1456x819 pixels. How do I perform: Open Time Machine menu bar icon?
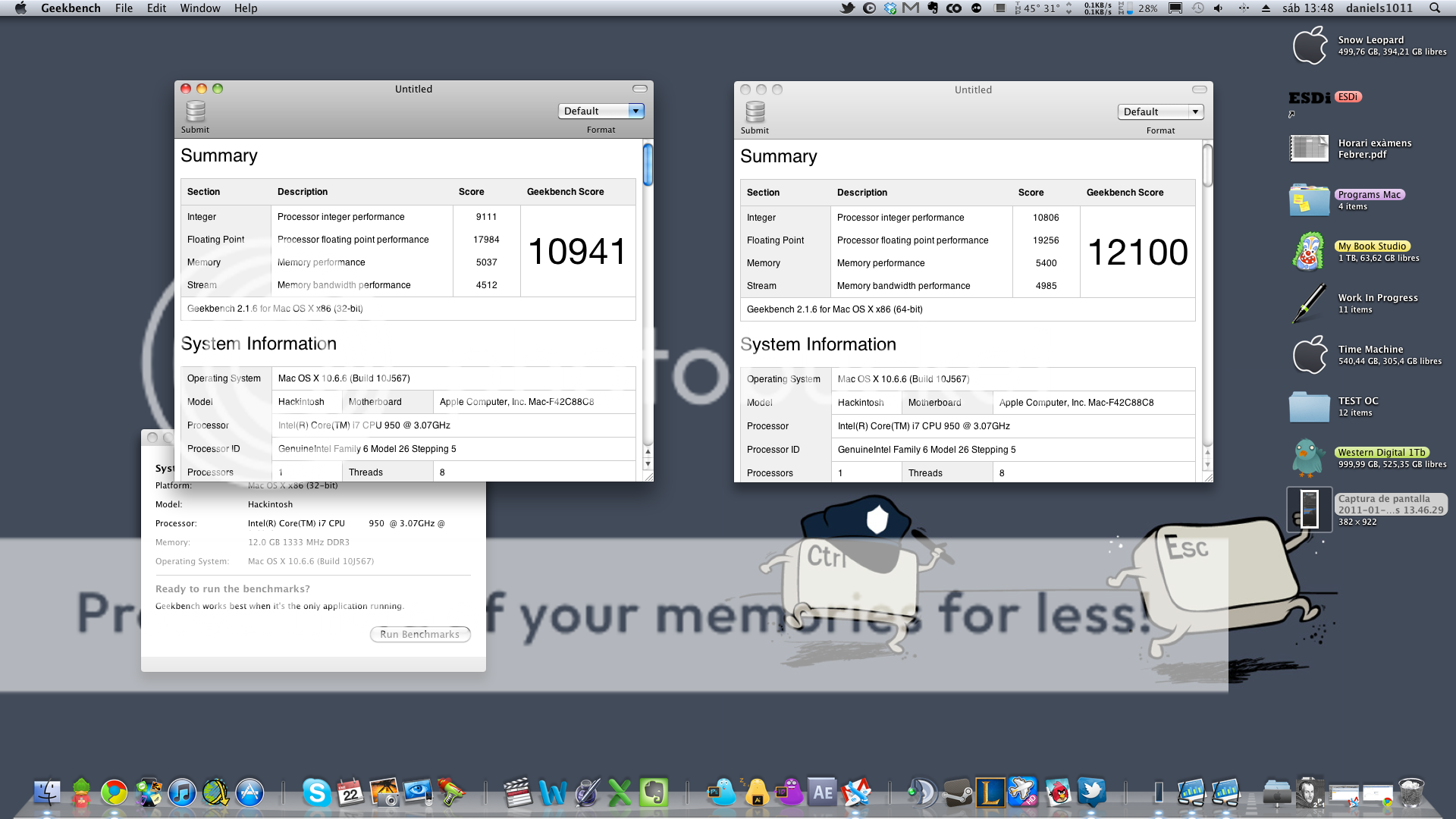(1197, 8)
